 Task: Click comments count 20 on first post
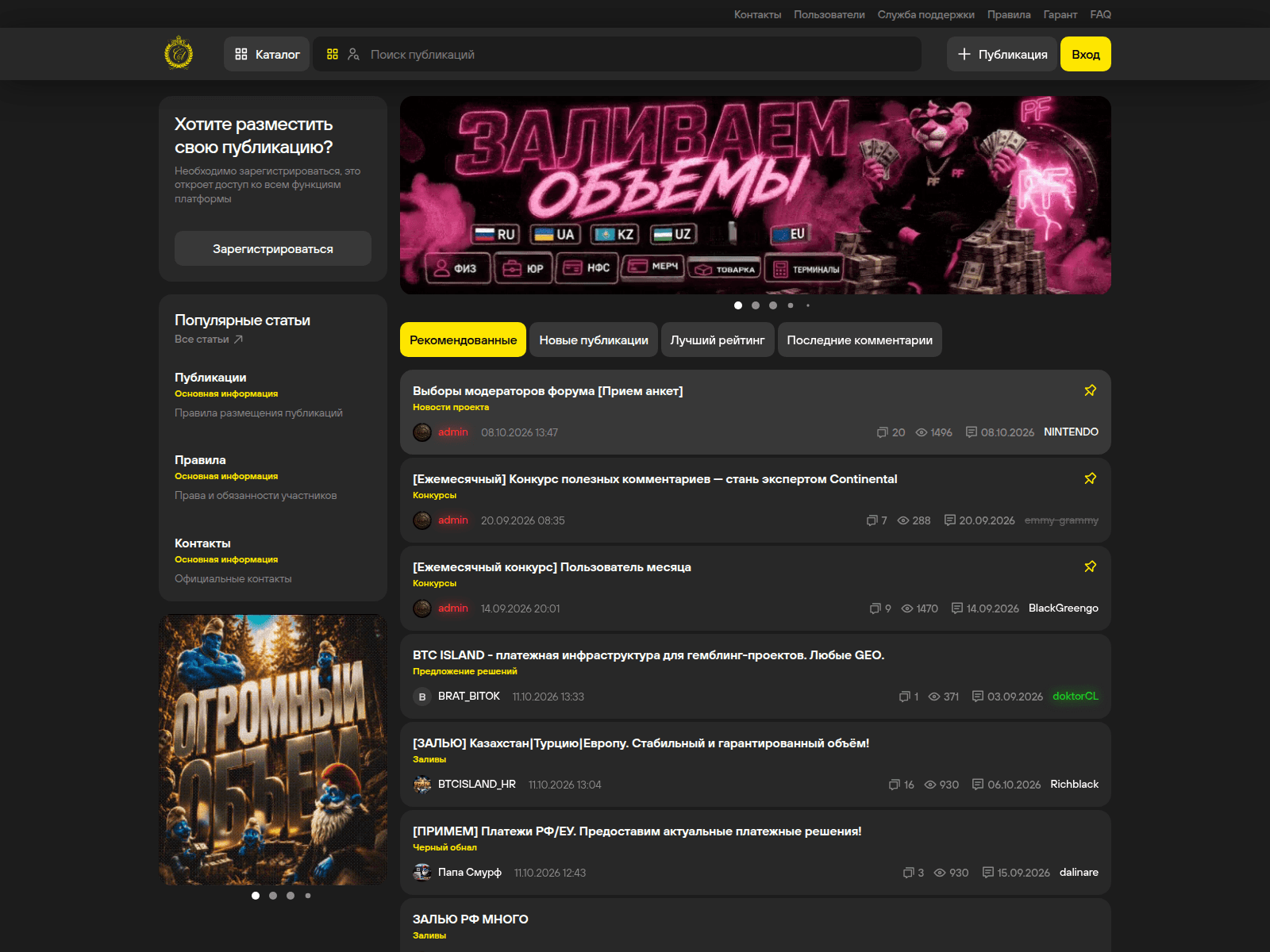[x=891, y=432]
